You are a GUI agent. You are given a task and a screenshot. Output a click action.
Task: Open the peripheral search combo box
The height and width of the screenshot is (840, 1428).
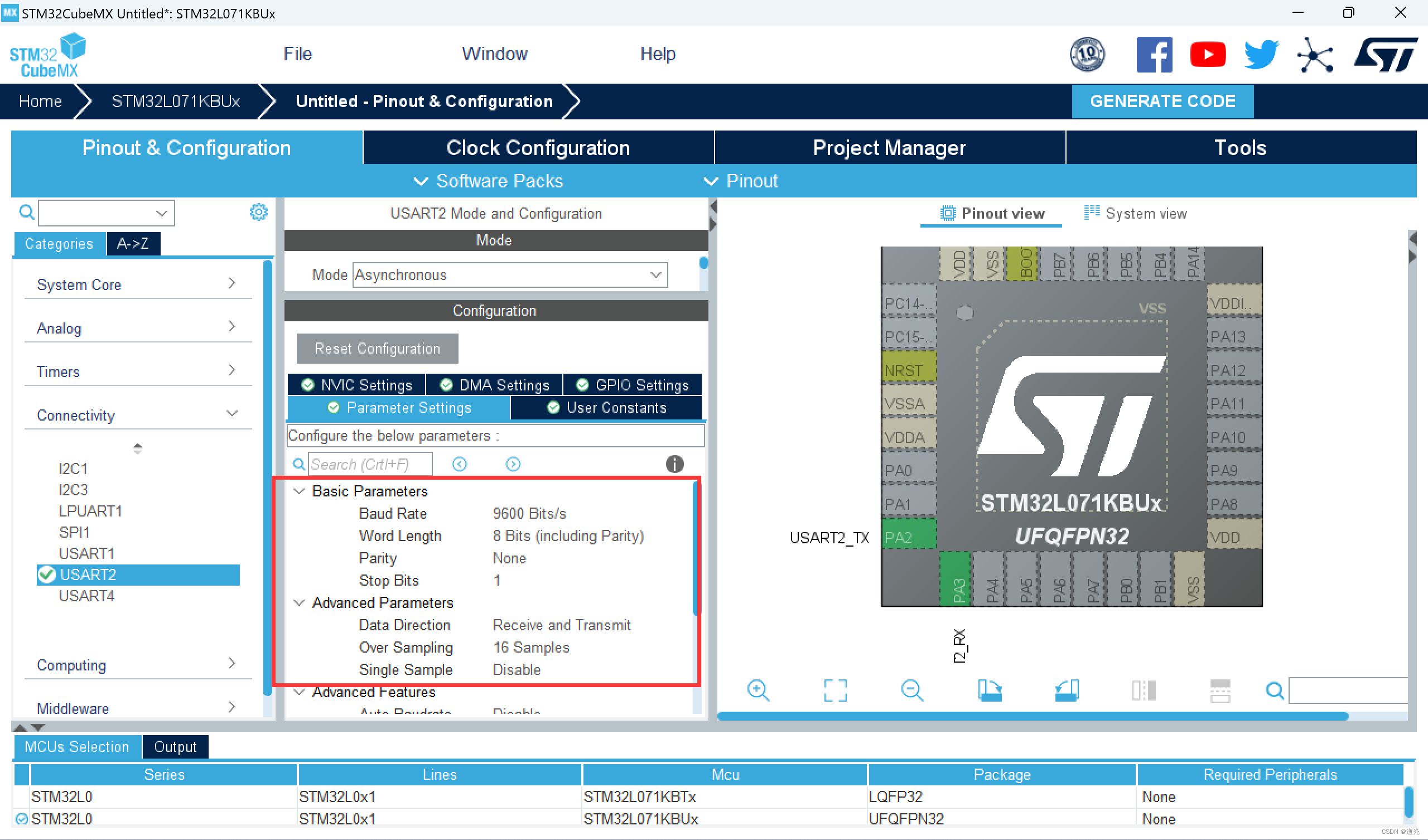[x=106, y=213]
